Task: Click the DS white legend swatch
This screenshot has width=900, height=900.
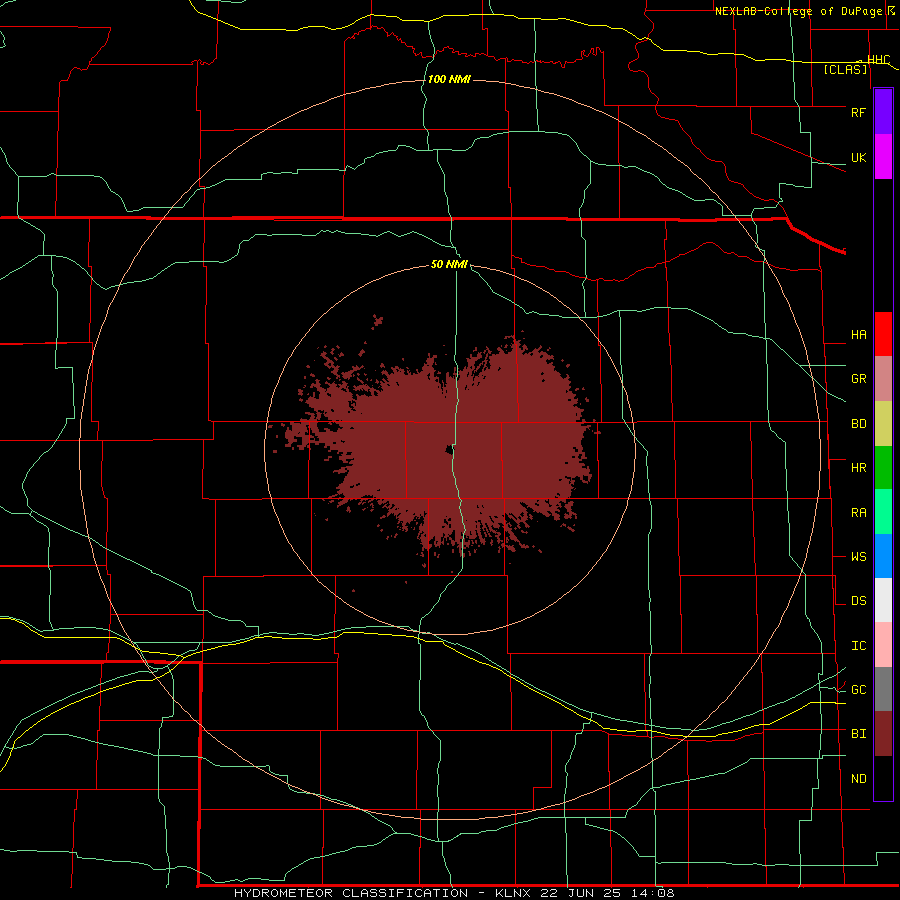Action: click(x=883, y=600)
